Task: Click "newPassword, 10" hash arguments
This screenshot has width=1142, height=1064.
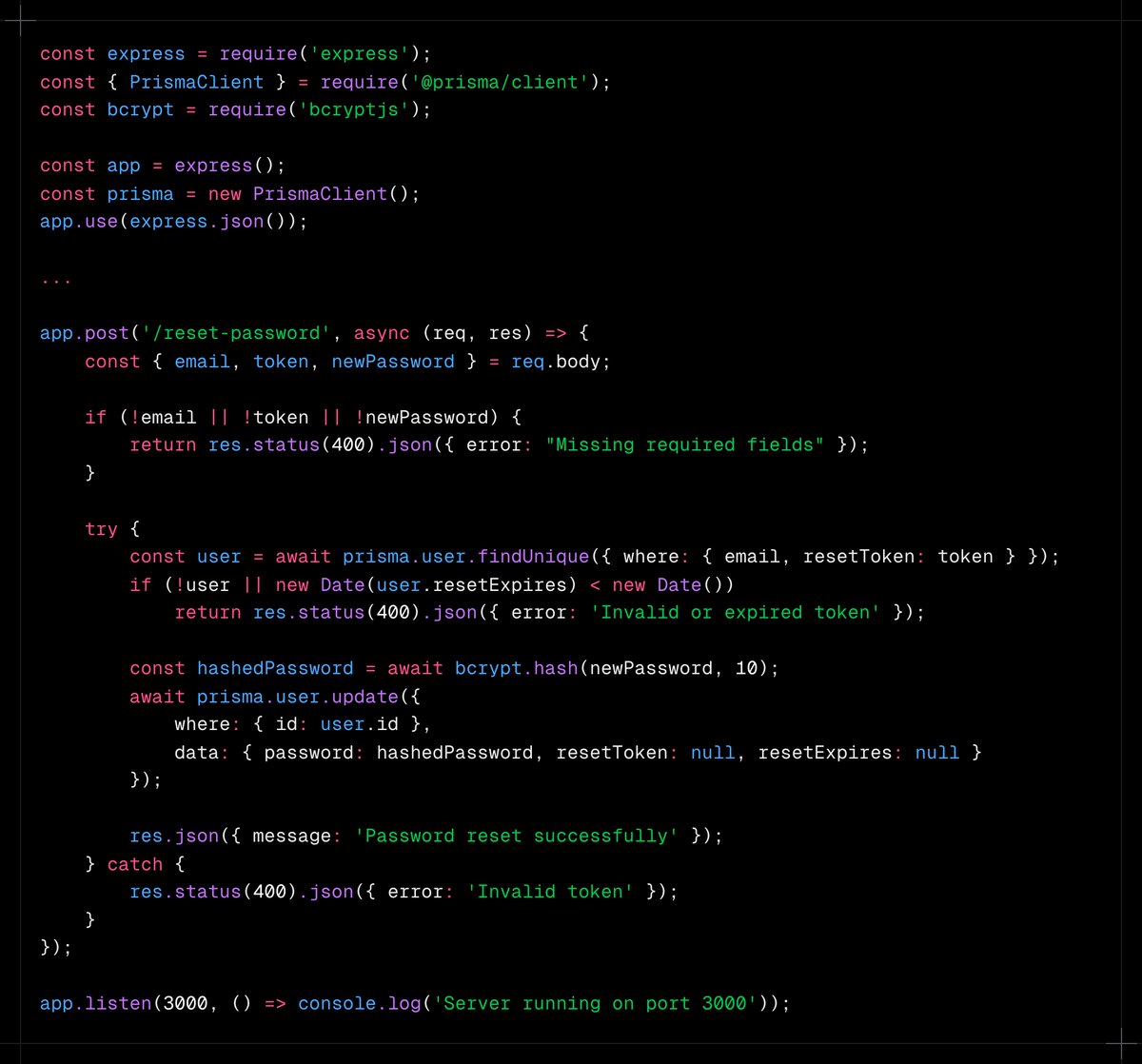Action: pos(673,668)
